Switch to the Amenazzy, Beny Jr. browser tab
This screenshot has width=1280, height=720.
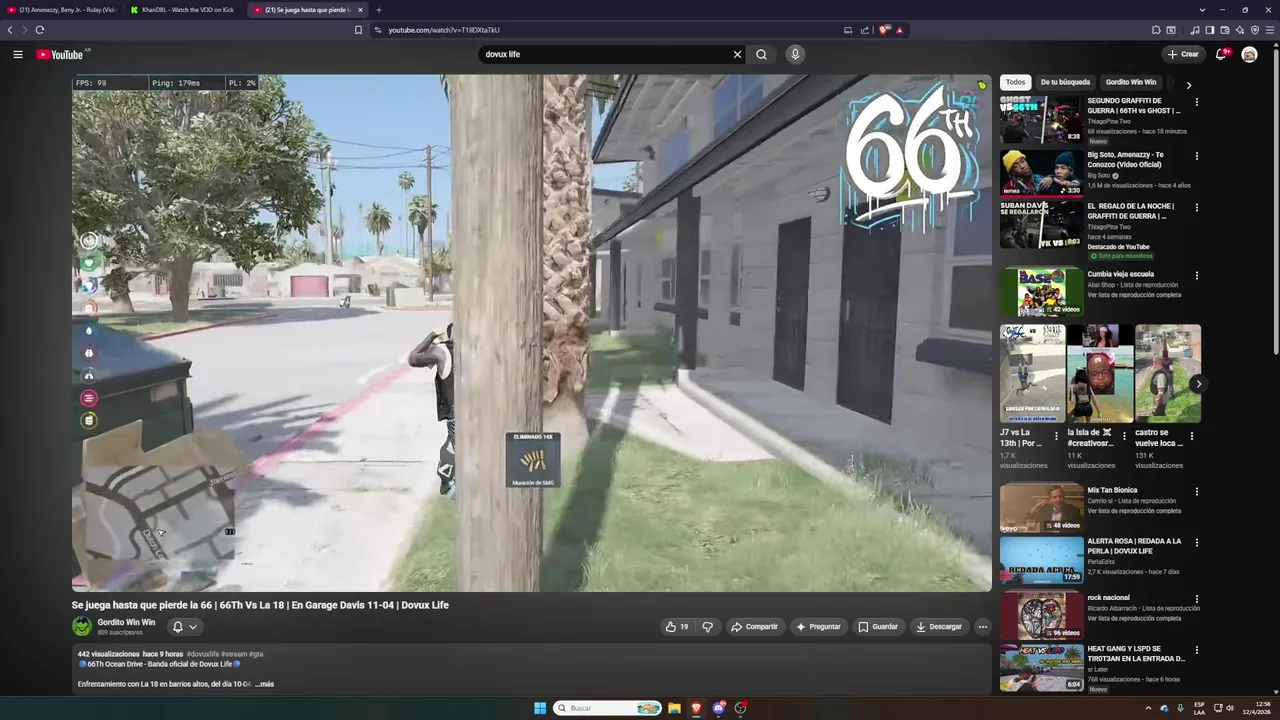click(60, 10)
